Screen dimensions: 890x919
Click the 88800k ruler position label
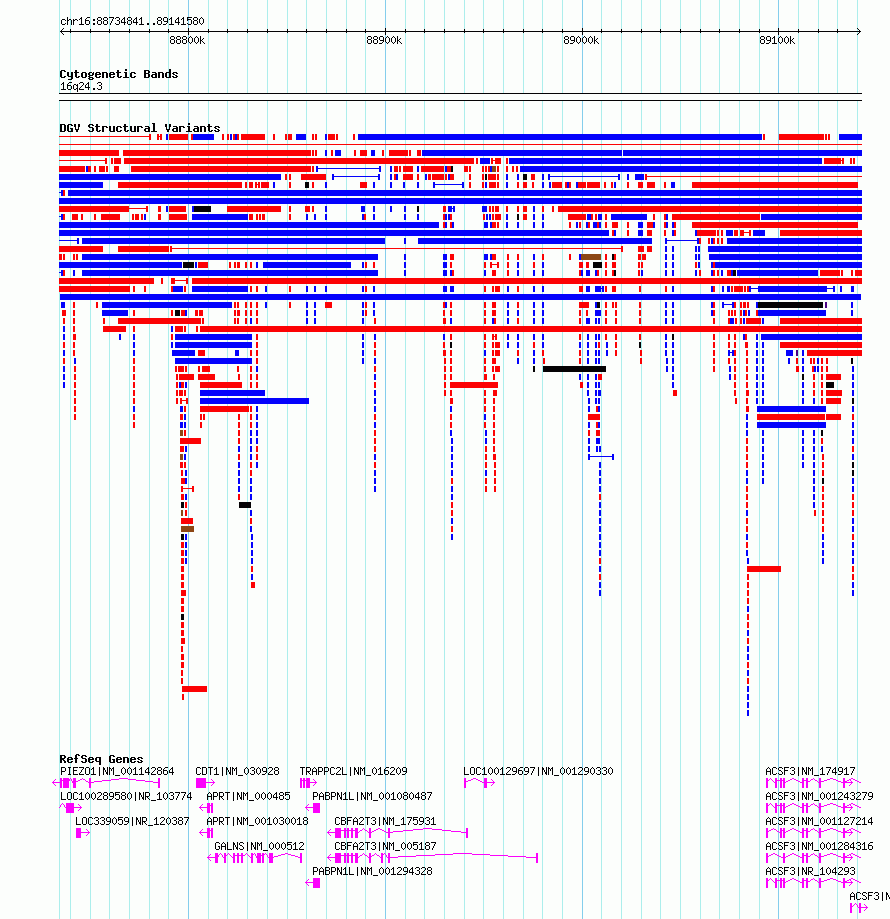tap(187, 40)
